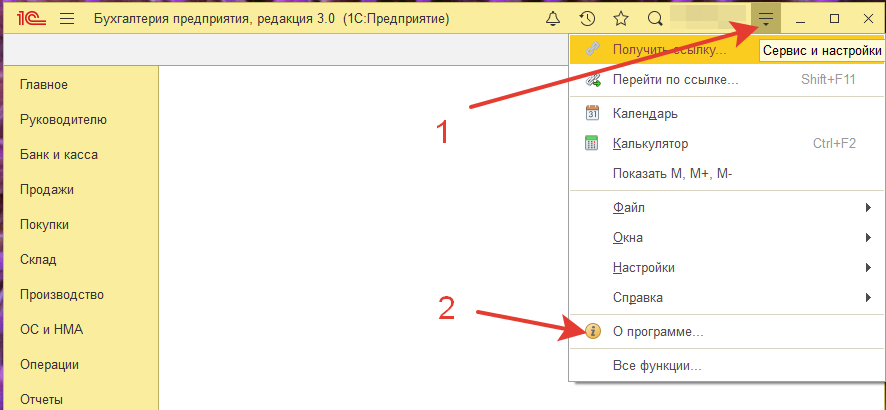886x410 pixels.
Task: Expand the Настройки submenu
Action: (x=725, y=267)
